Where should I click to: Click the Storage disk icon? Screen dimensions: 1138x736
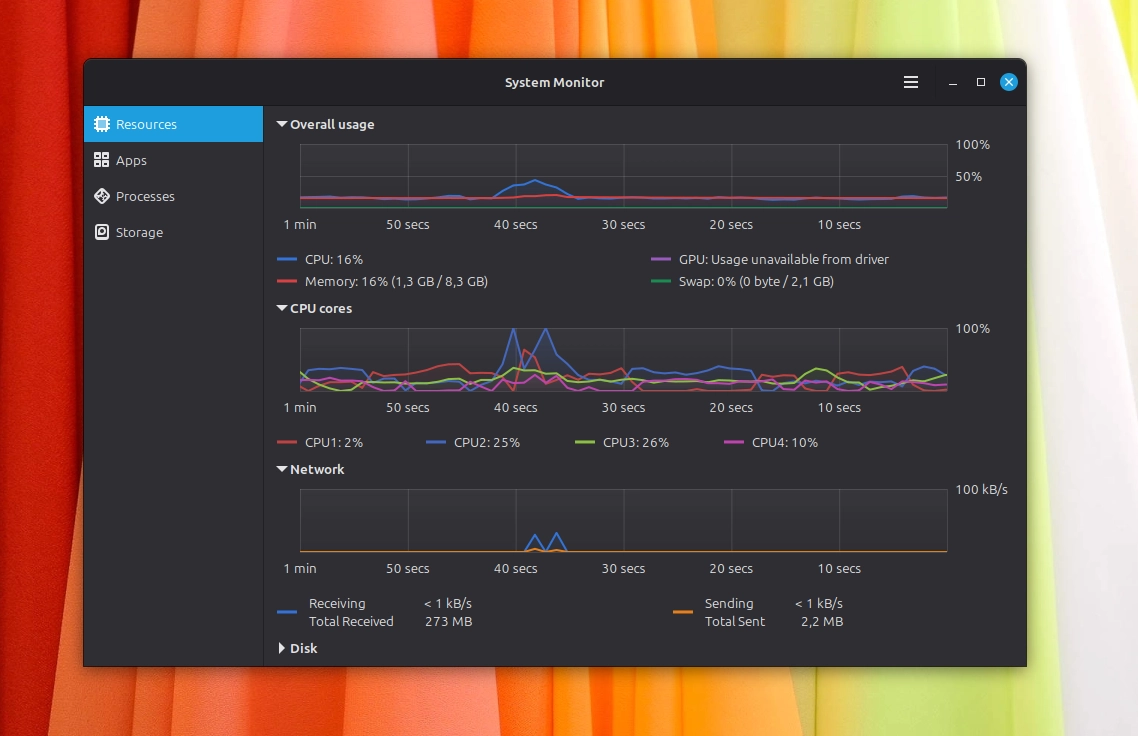[102, 232]
